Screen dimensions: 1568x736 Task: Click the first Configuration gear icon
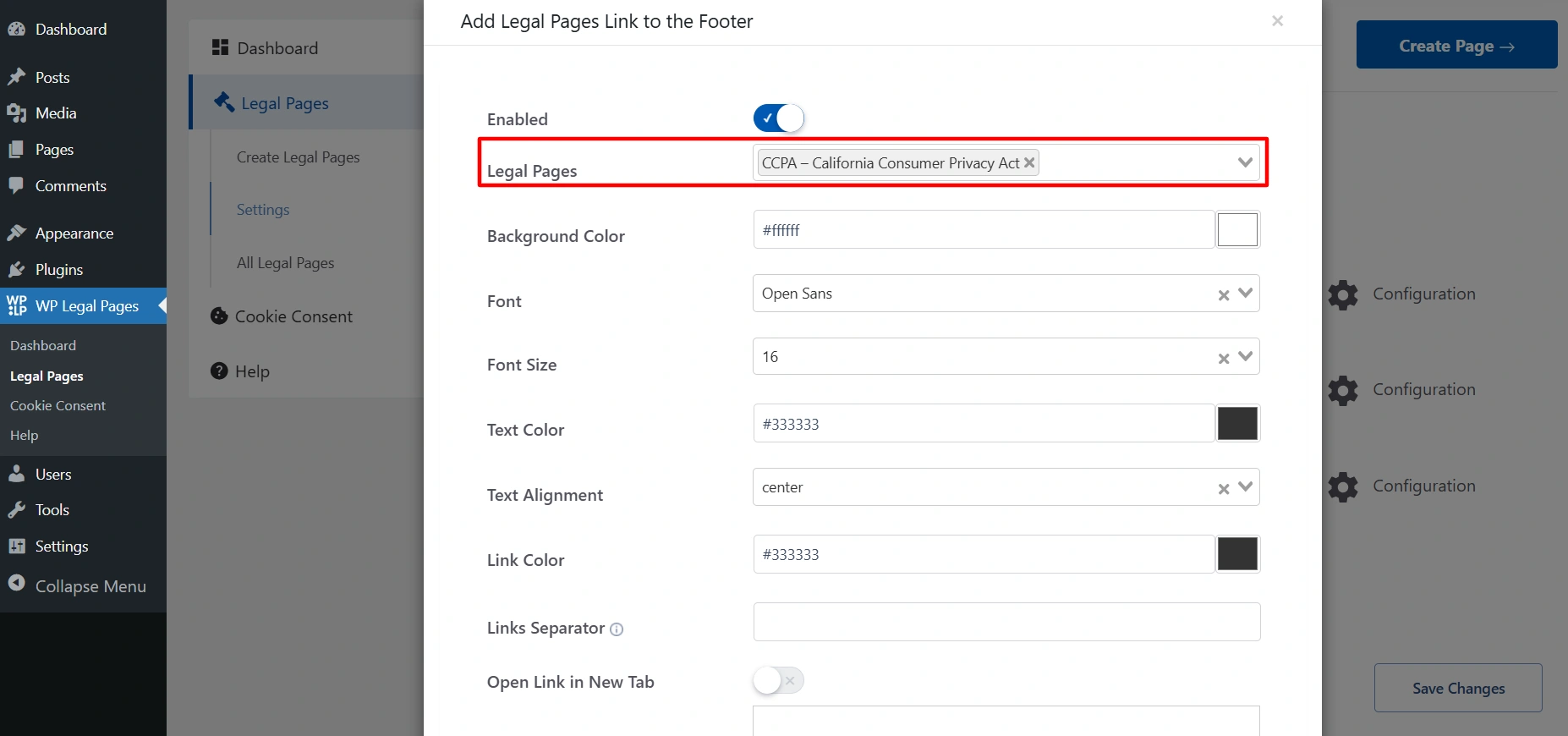[x=1343, y=294]
